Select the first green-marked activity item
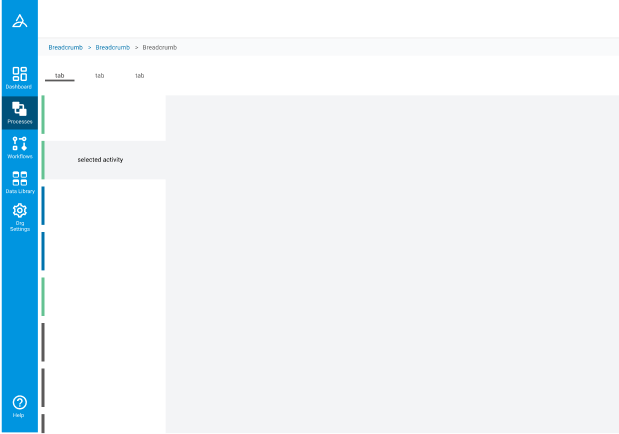619x434 pixels. point(104,115)
